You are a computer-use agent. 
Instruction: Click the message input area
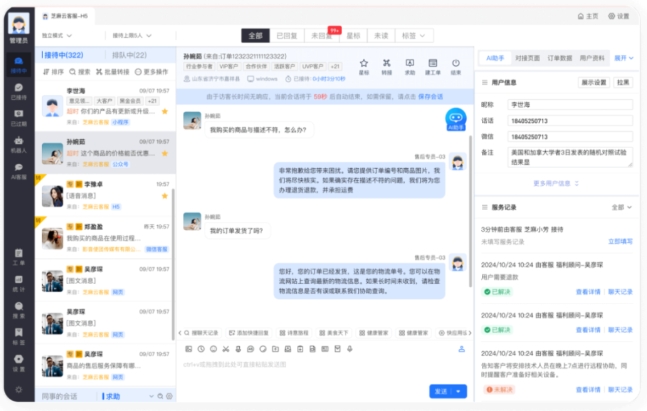pos(325,371)
